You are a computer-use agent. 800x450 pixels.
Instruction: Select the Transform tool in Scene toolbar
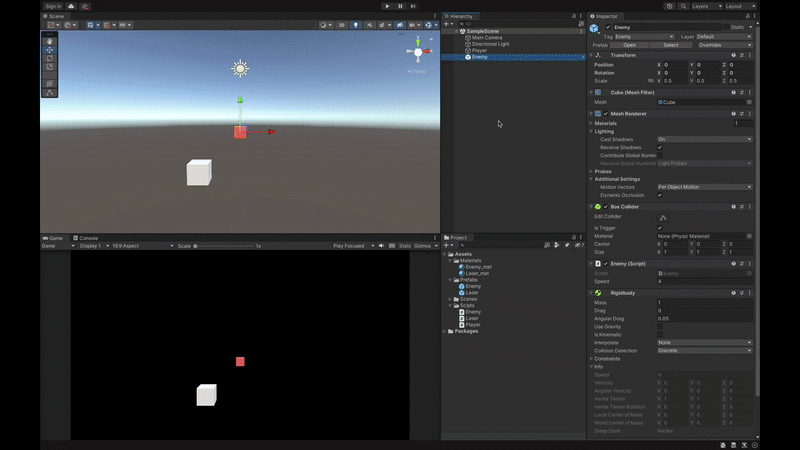pos(49,84)
